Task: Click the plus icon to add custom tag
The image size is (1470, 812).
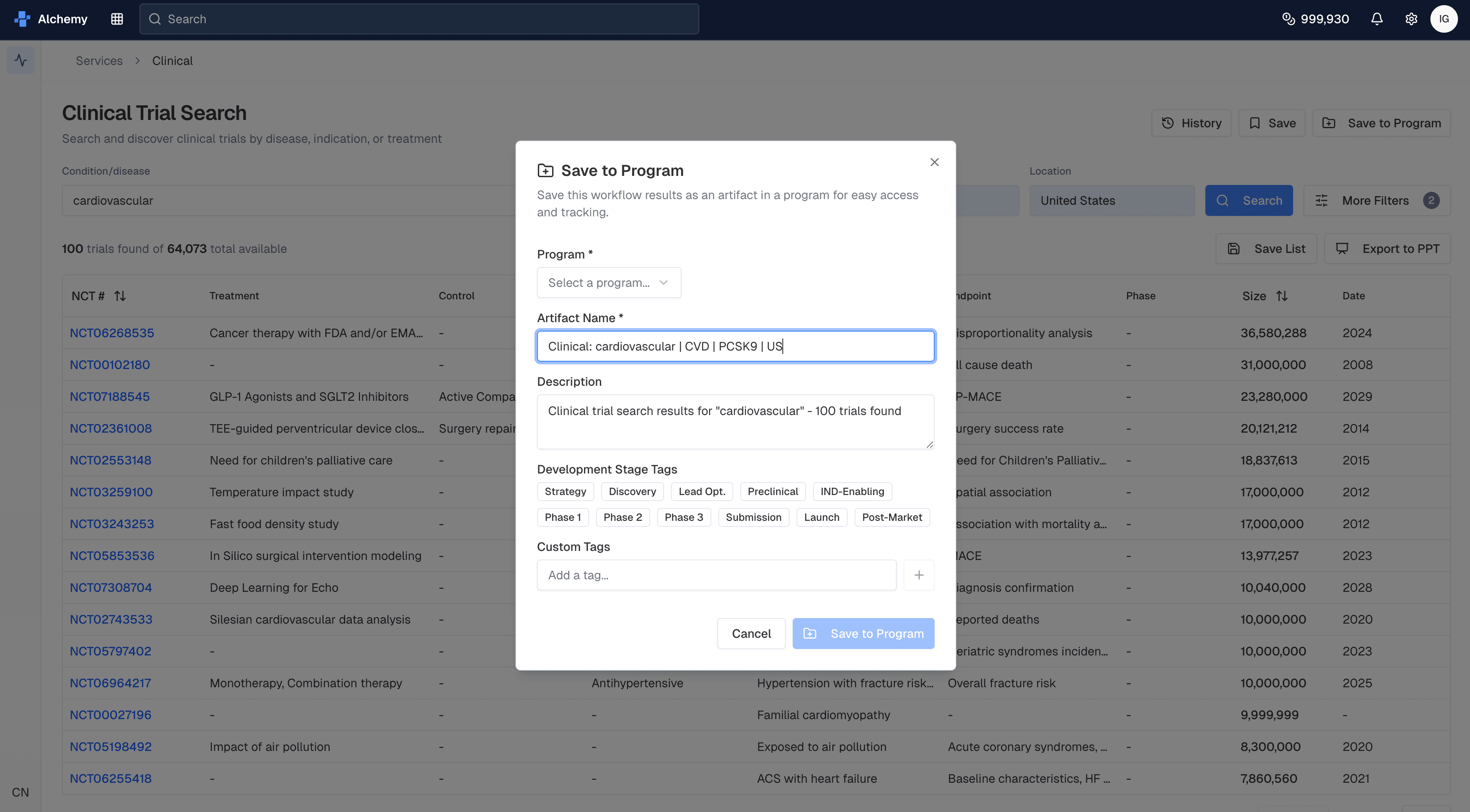Action: pyautogui.click(x=918, y=575)
